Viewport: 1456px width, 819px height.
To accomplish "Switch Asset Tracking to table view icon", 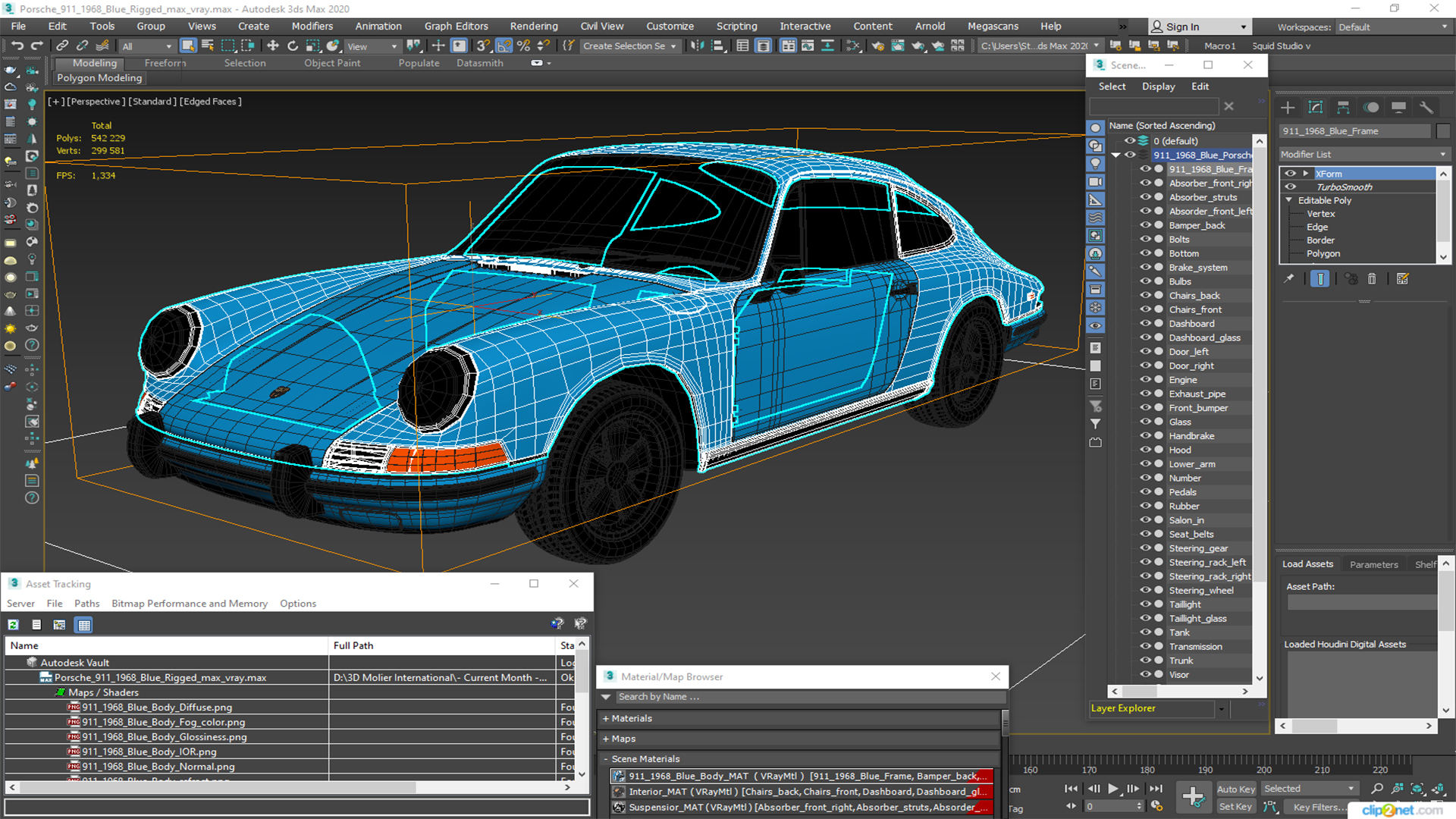I will 84,625.
